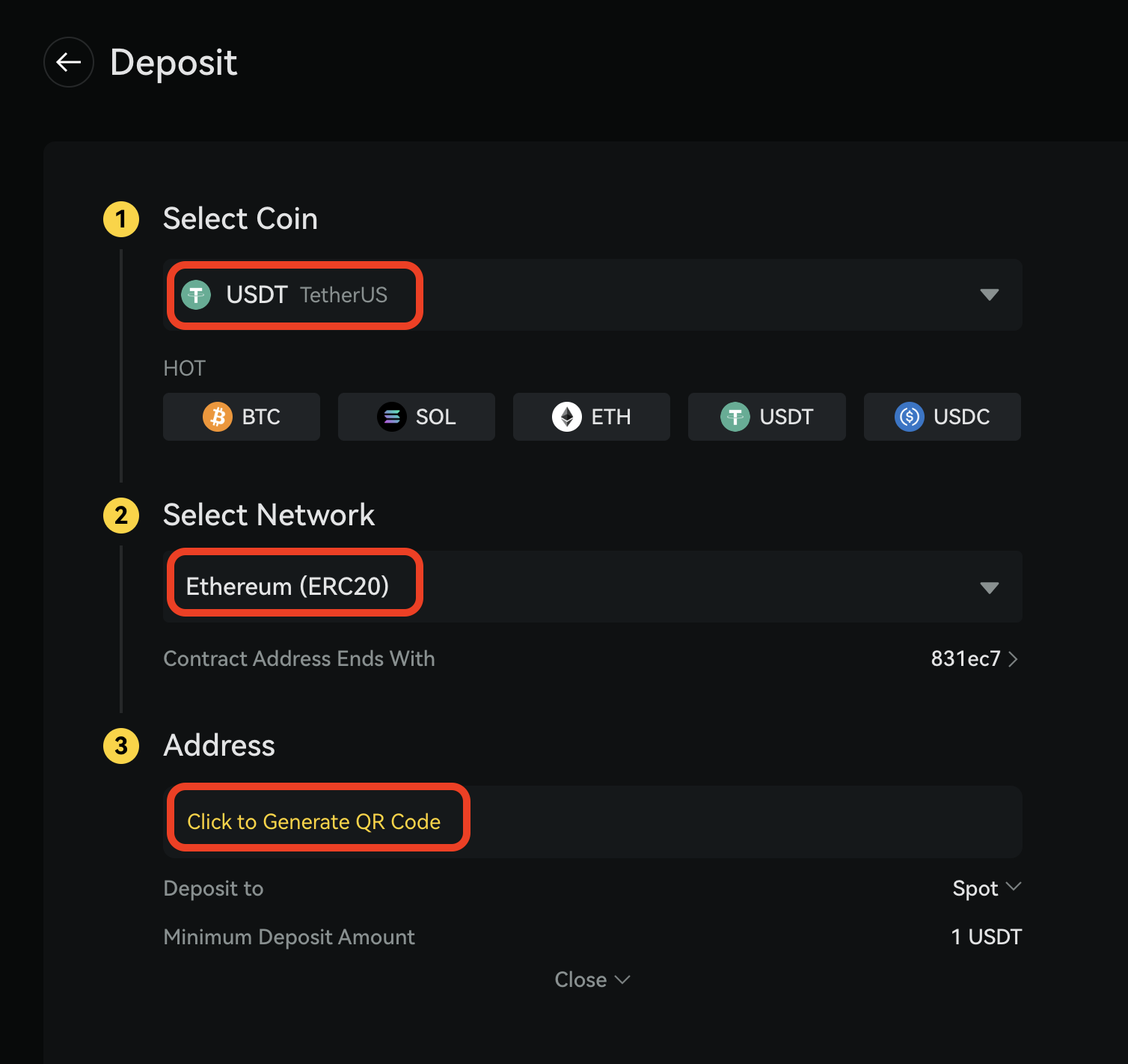This screenshot has width=1128, height=1064.
Task: Click the Bitcoin logo in HOT coins
Action: [x=218, y=417]
